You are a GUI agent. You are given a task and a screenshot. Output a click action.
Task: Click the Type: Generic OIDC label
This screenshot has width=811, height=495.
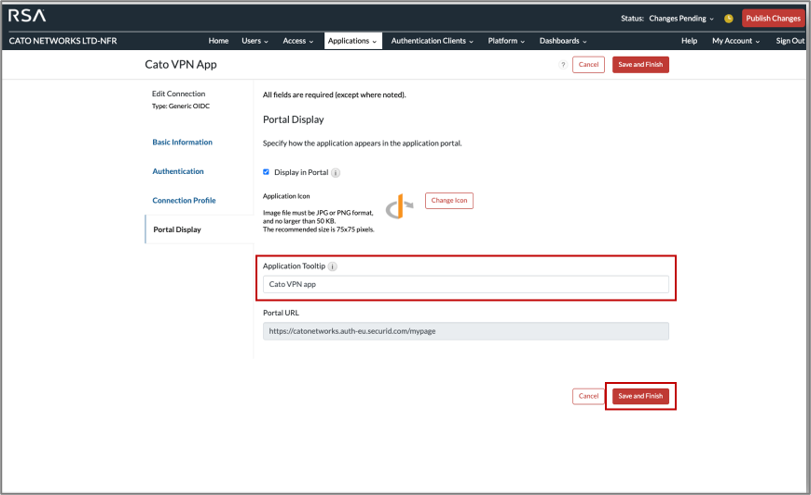click(x=181, y=106)
